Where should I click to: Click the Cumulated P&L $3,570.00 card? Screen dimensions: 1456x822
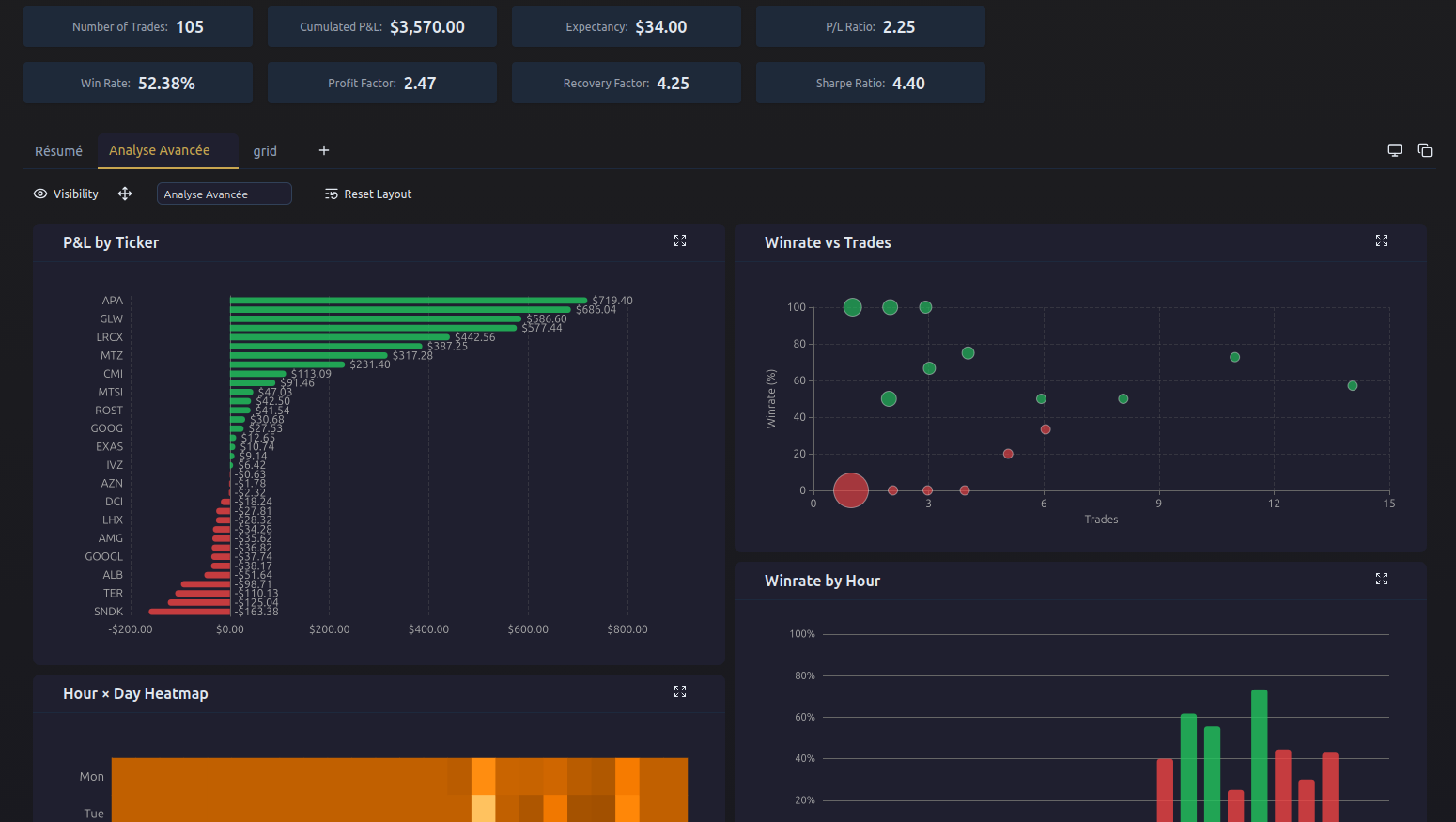(x=382, y=26)
